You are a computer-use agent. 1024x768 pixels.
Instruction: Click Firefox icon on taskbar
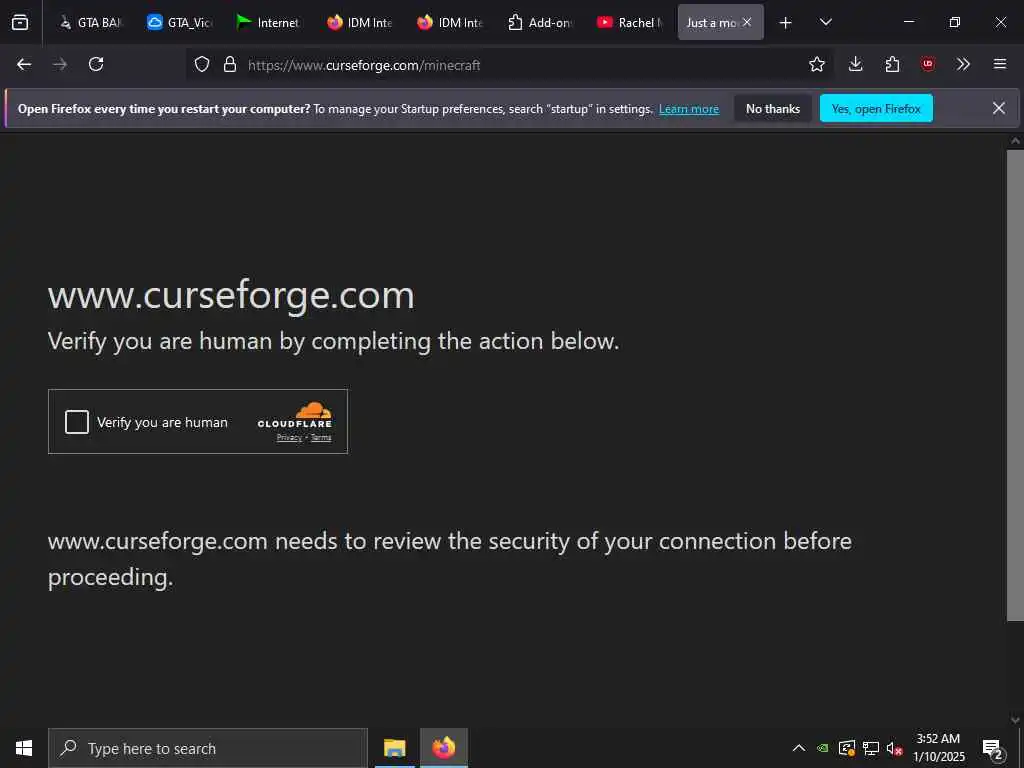(x=443, y=748)
